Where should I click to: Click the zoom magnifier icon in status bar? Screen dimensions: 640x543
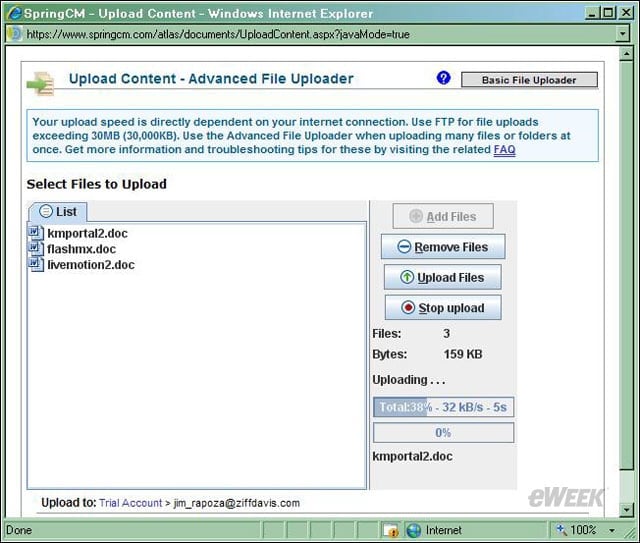[x=561, y=530]
